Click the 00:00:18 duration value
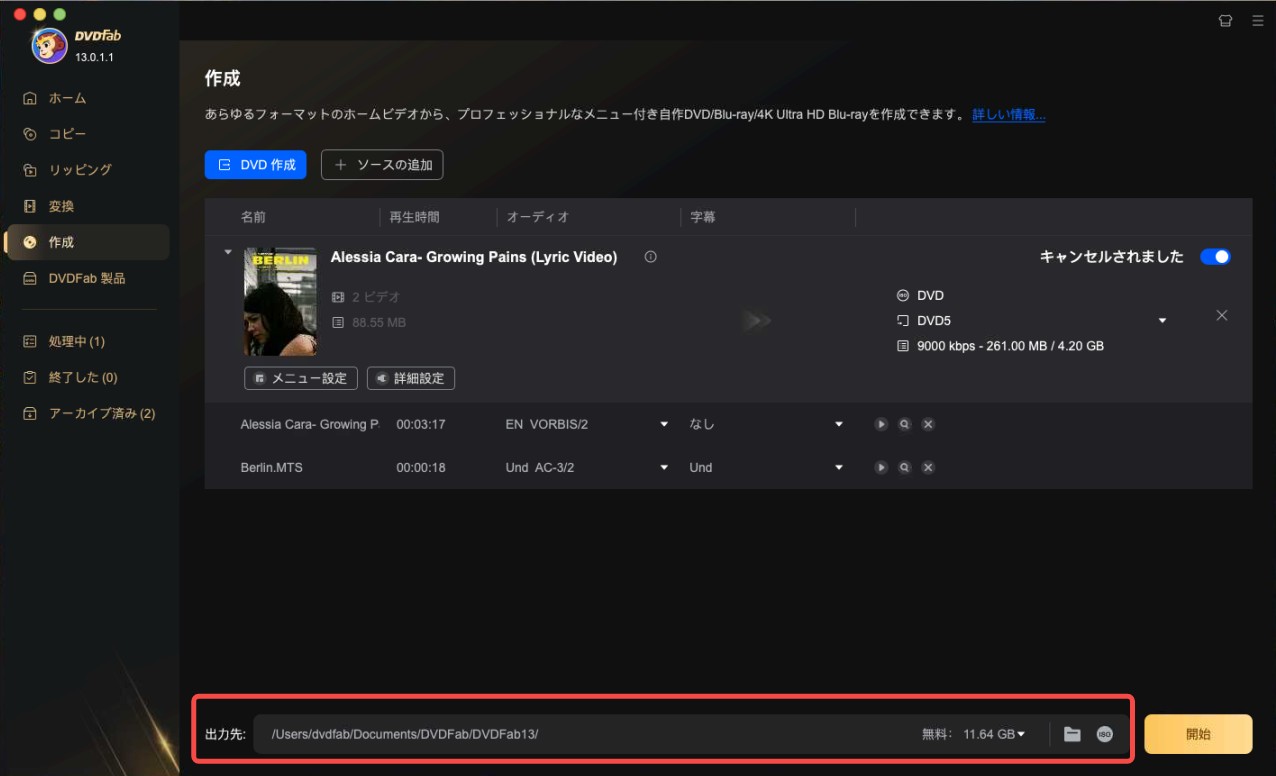 421,467
